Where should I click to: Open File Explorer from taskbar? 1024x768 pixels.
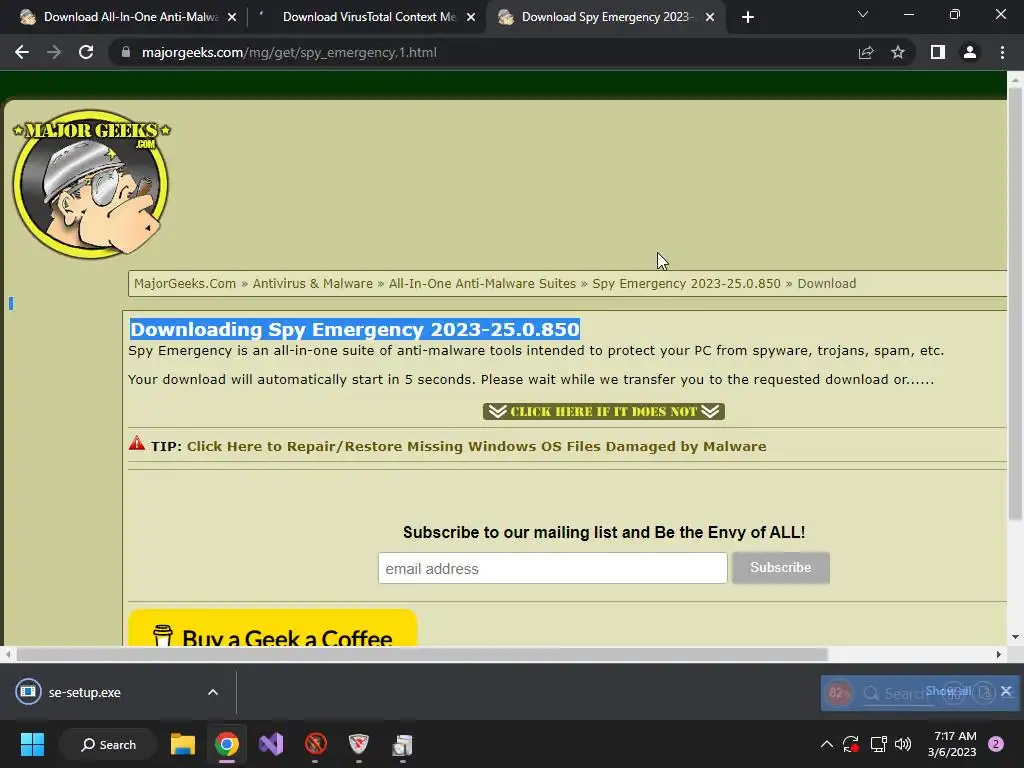183,744
